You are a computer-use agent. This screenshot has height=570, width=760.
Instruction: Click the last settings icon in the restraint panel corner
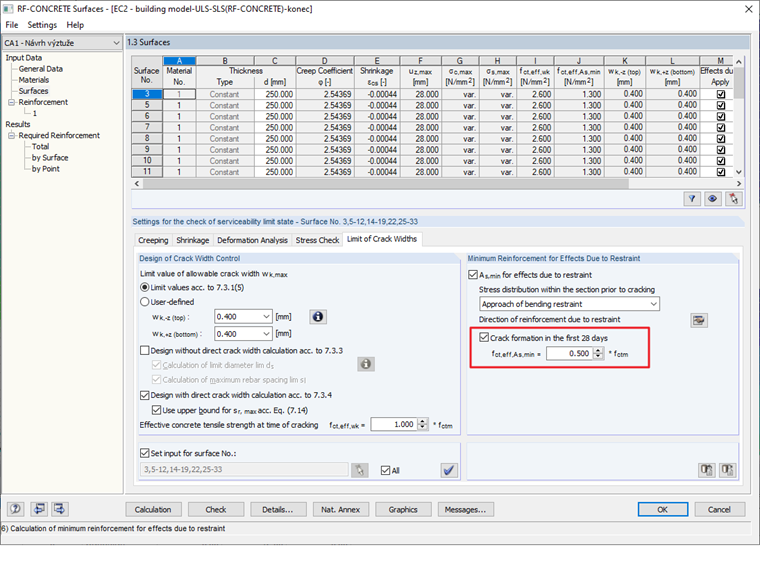coord(728,469)
